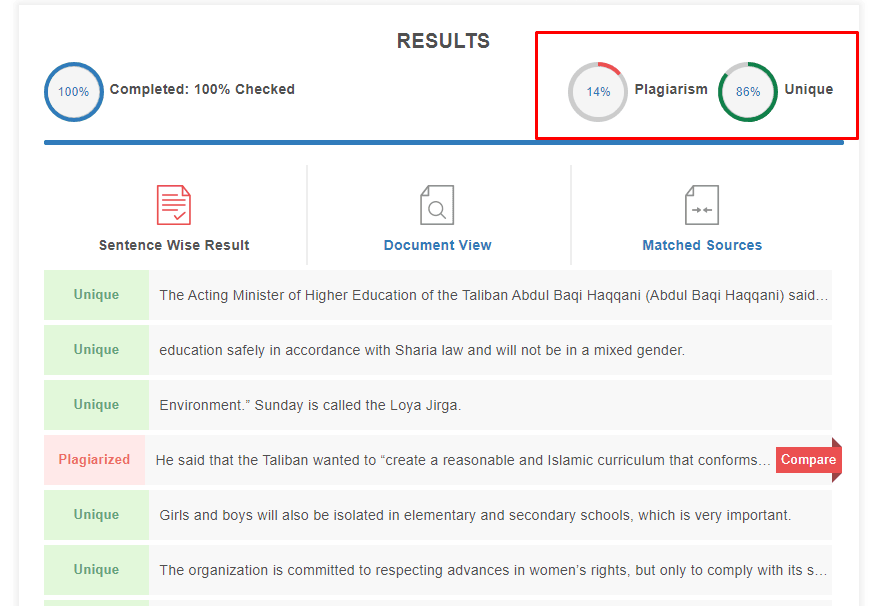877x606 pixels.
Task: Click the Plagiarized status label
Action: (94, 459)
